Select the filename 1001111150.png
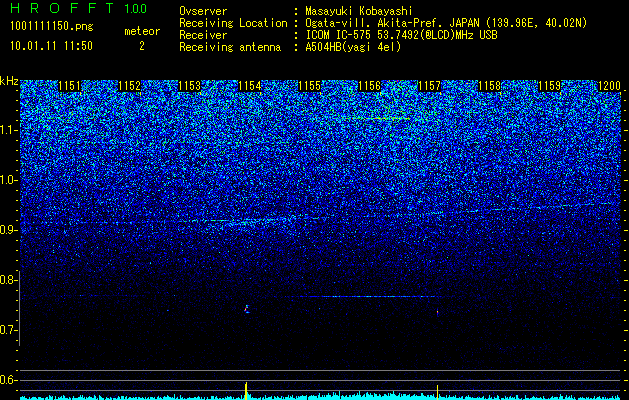This screenshot has height=400, width=629. pos(52,26)
